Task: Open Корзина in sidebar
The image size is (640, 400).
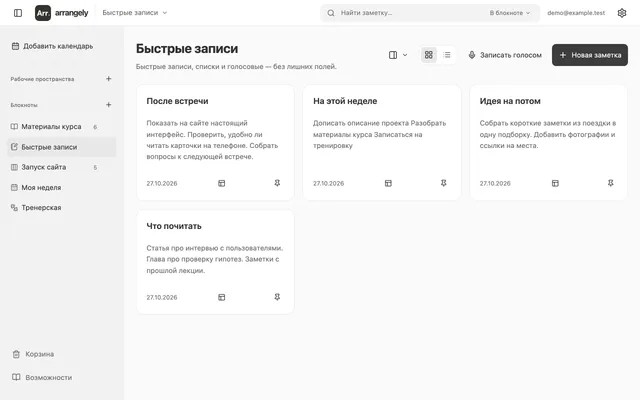Action: tap(33, 354)
